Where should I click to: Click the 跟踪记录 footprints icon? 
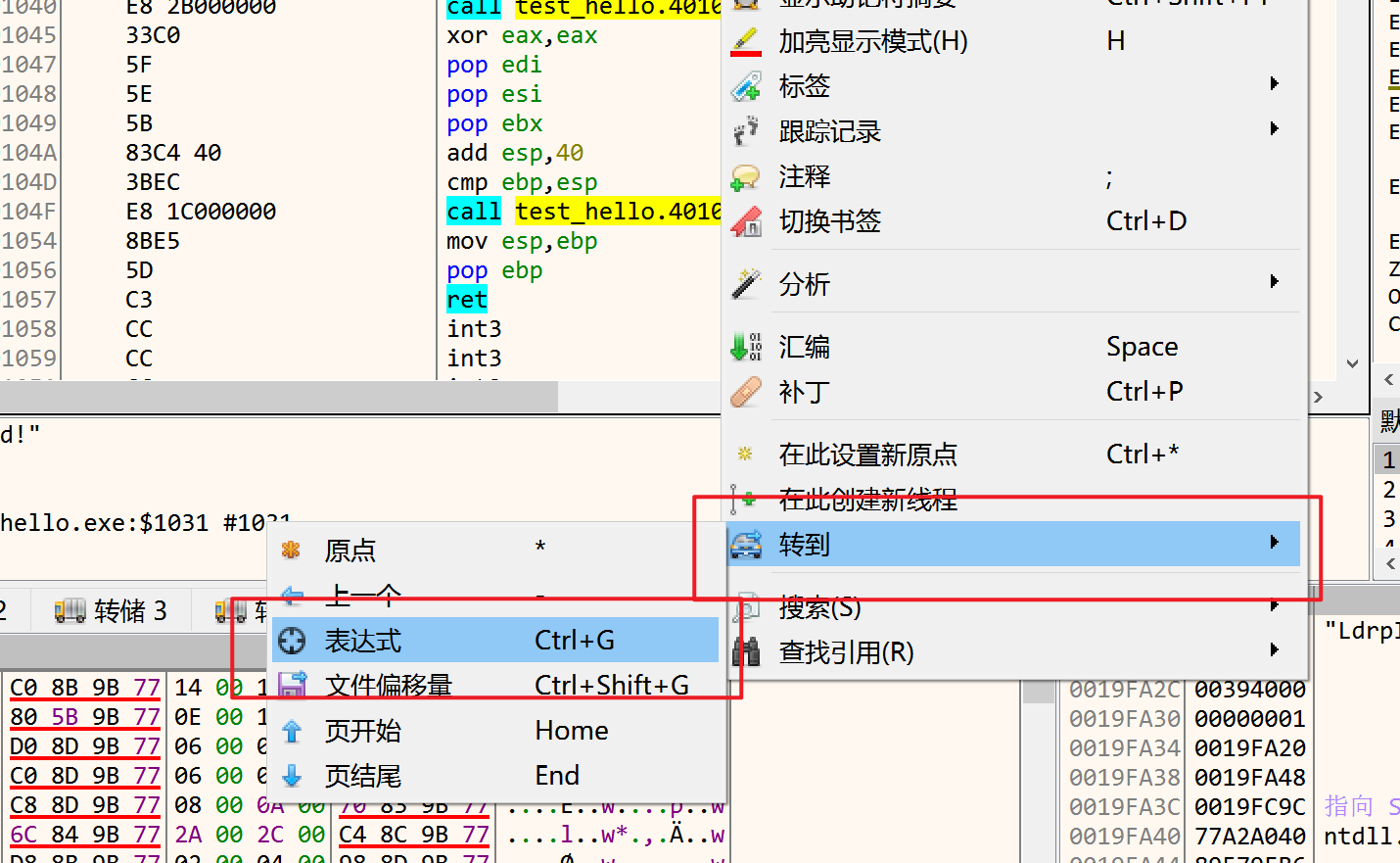coord(743,131)
